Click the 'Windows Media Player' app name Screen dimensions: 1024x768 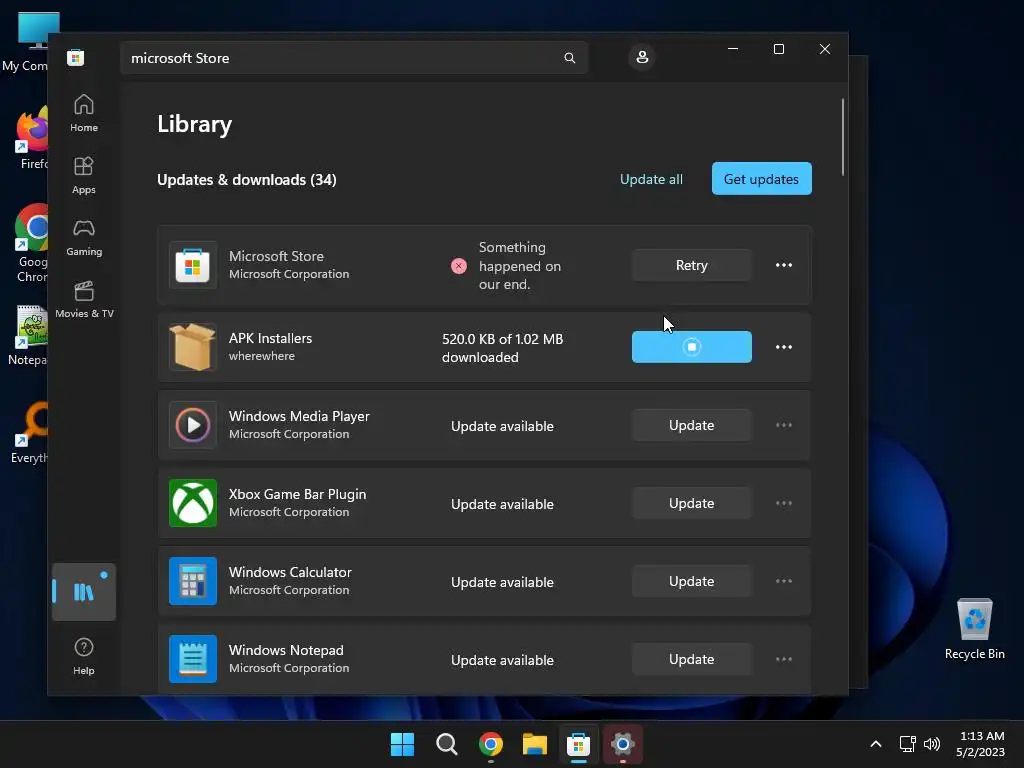pos(299,416)
